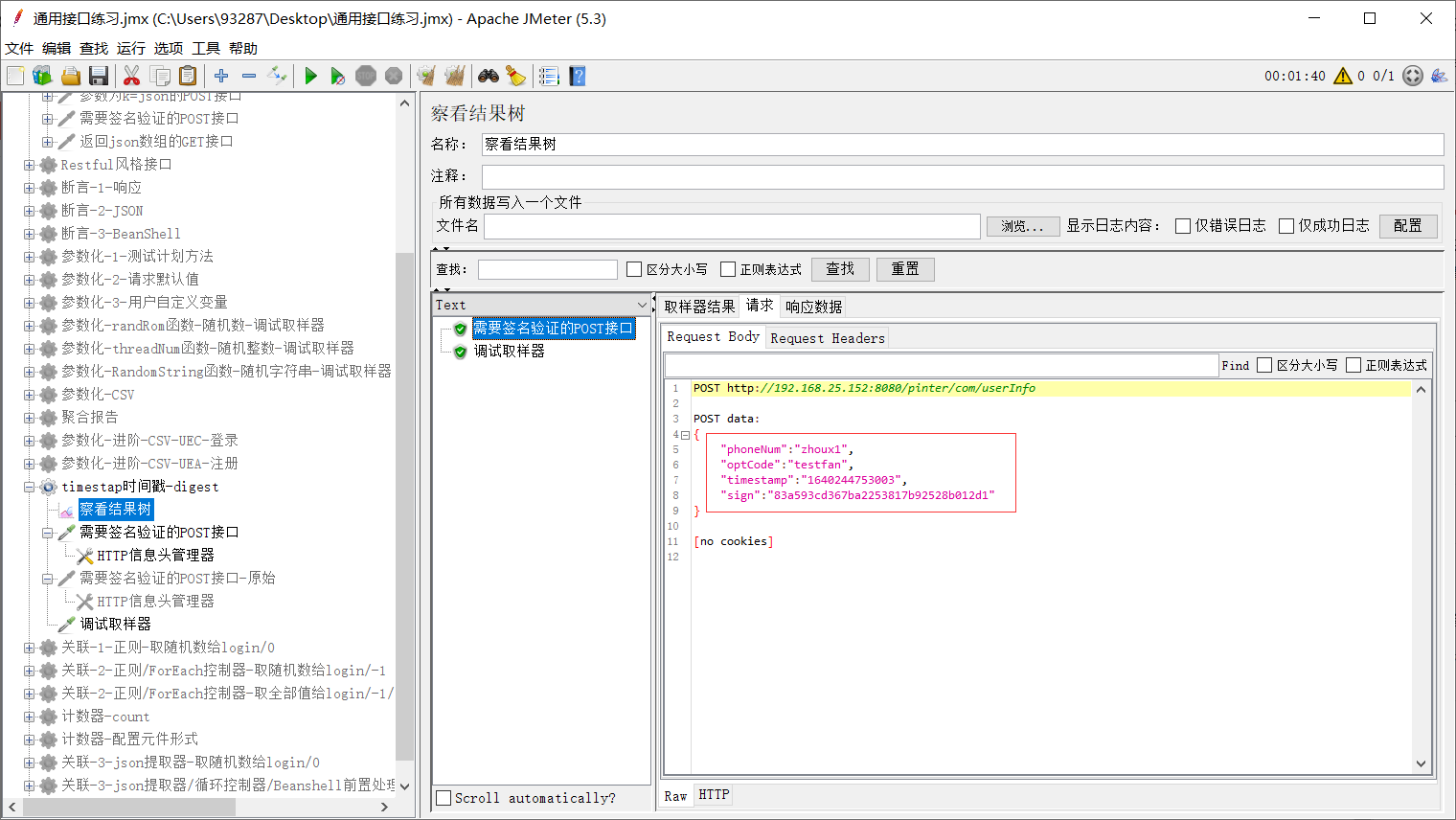
Task: Select 察看结果树 in the test plan tree
Action: (x=115, y=510)
